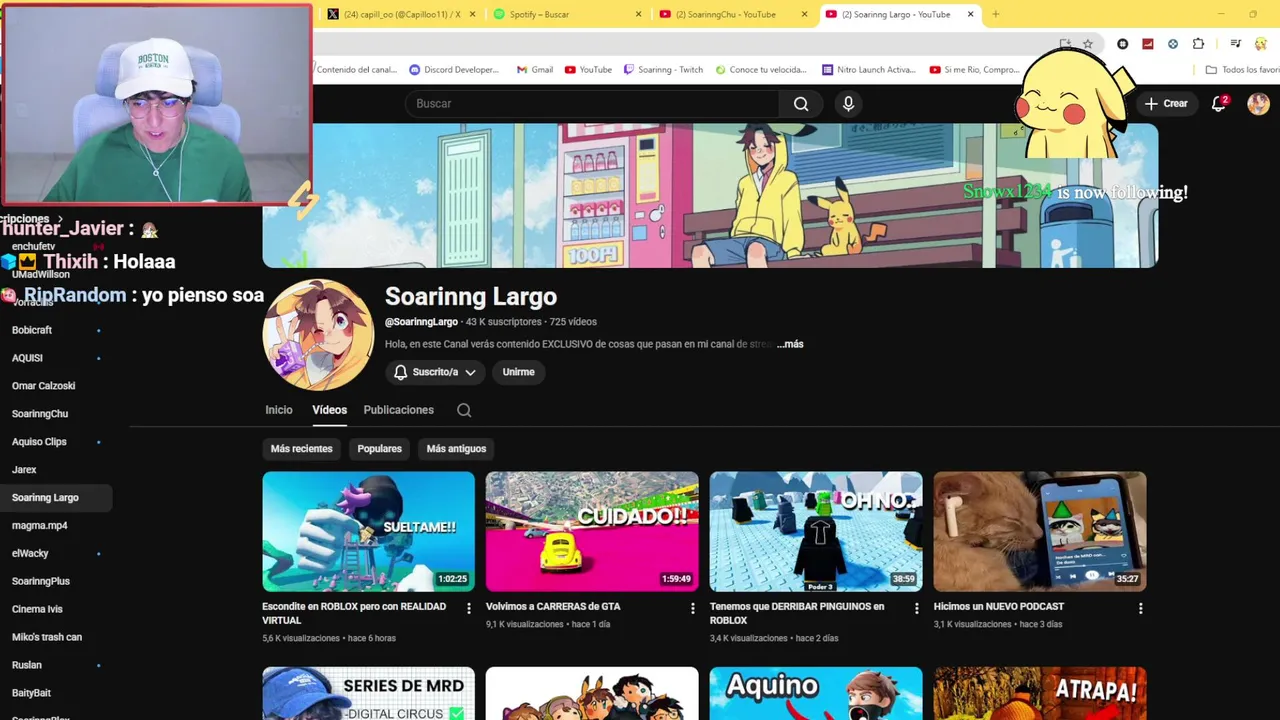Image resolution: width=1280 pixels, height=720 pixels.
Task: Switch to the SoarinngChu - YouTube tab
Action: click(731, 14)
